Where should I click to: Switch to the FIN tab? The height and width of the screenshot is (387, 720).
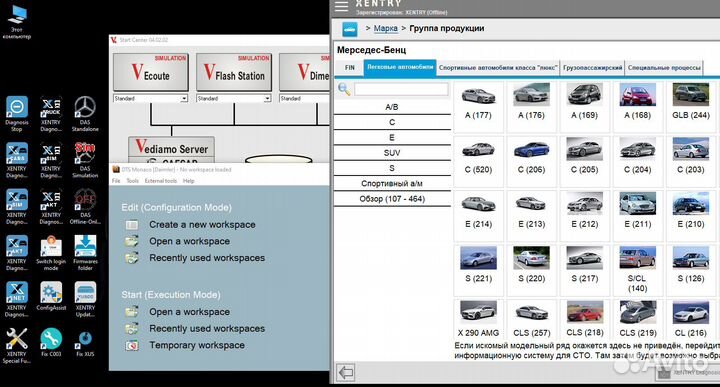coord(350,67)
